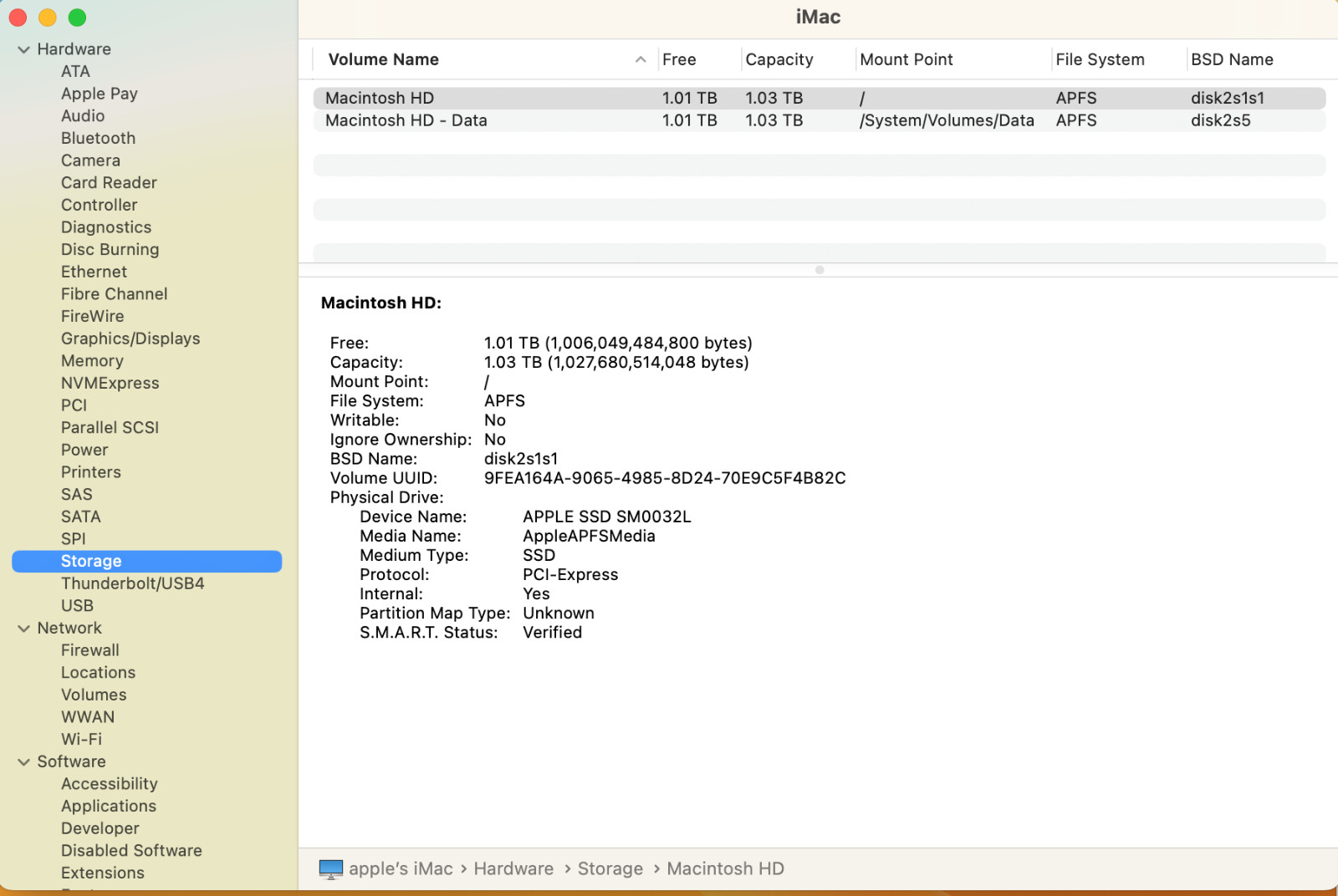Open Accessibility under Software
Viewport: 1338px width, 896px height.
[109, 784]
